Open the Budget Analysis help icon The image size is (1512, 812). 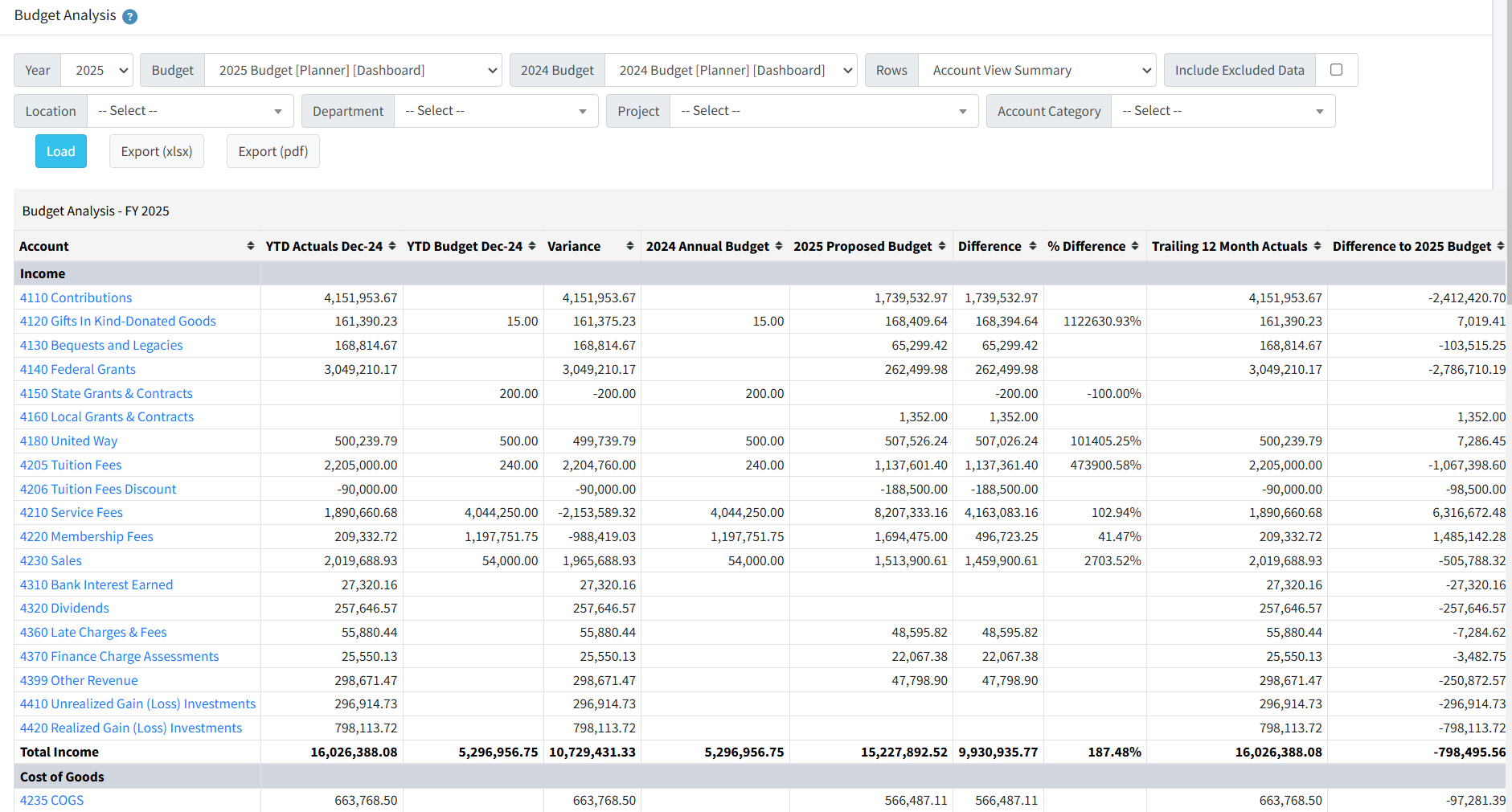coord(129,16)
